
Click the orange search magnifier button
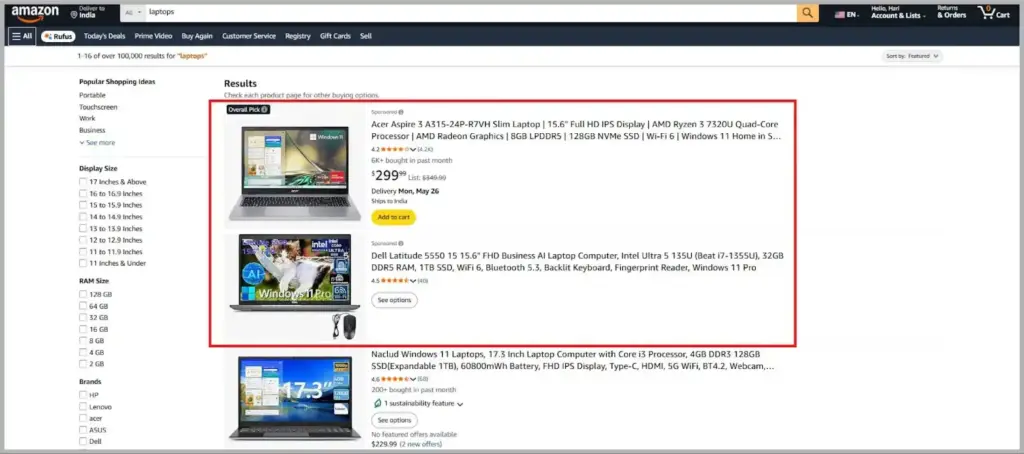[807, 13]
